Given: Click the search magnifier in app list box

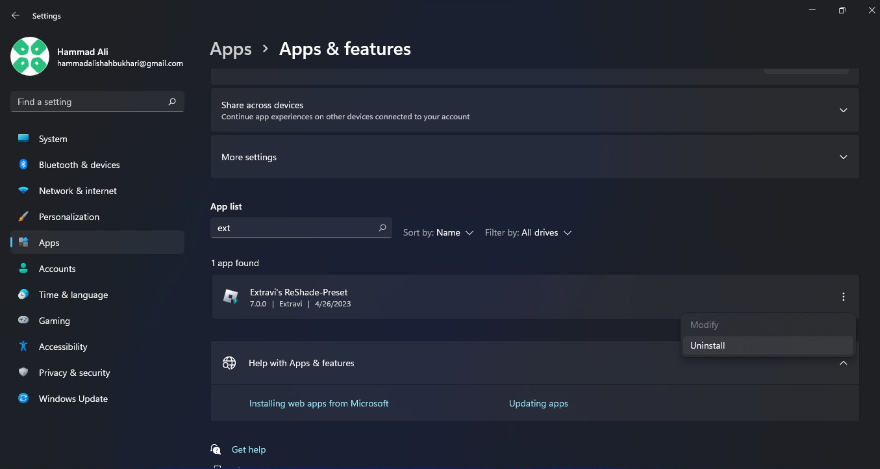Looking at the screenshot, I should pyautogui.click(x=382, y=228).
